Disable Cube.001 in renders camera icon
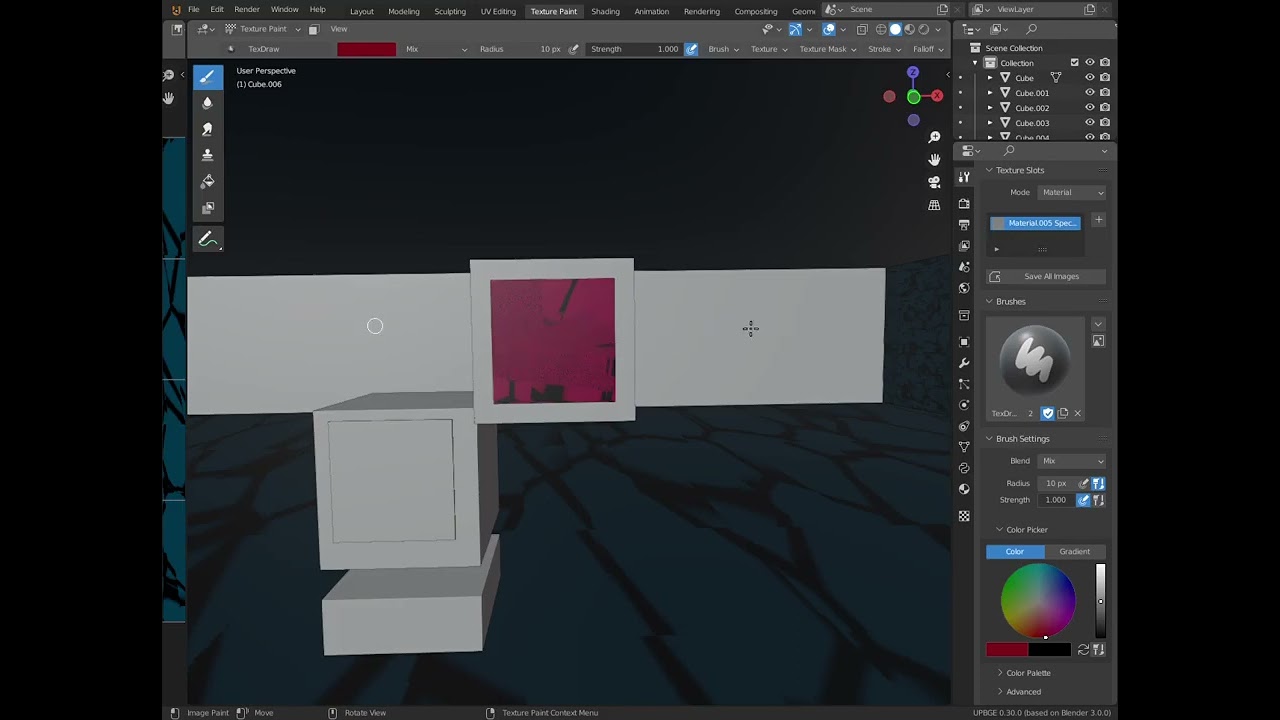 click(1105, 93)
